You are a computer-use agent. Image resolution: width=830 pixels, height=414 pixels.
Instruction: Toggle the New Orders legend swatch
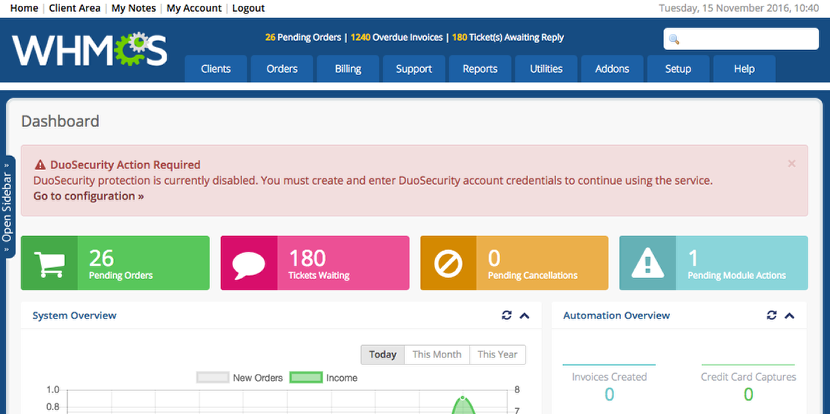[212, 377]
